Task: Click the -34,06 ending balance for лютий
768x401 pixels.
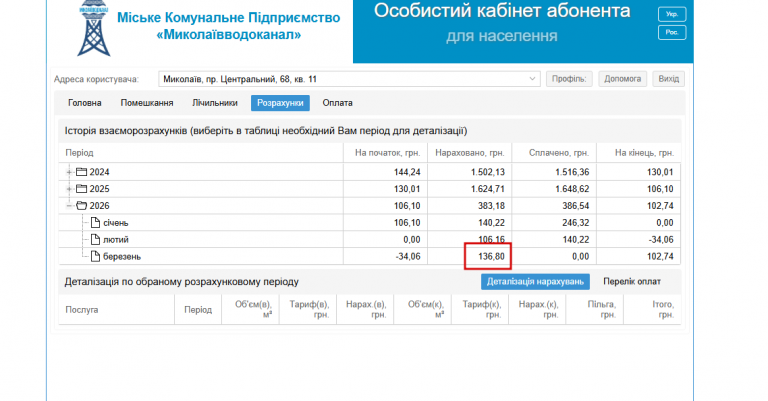Action: [660, 239]
